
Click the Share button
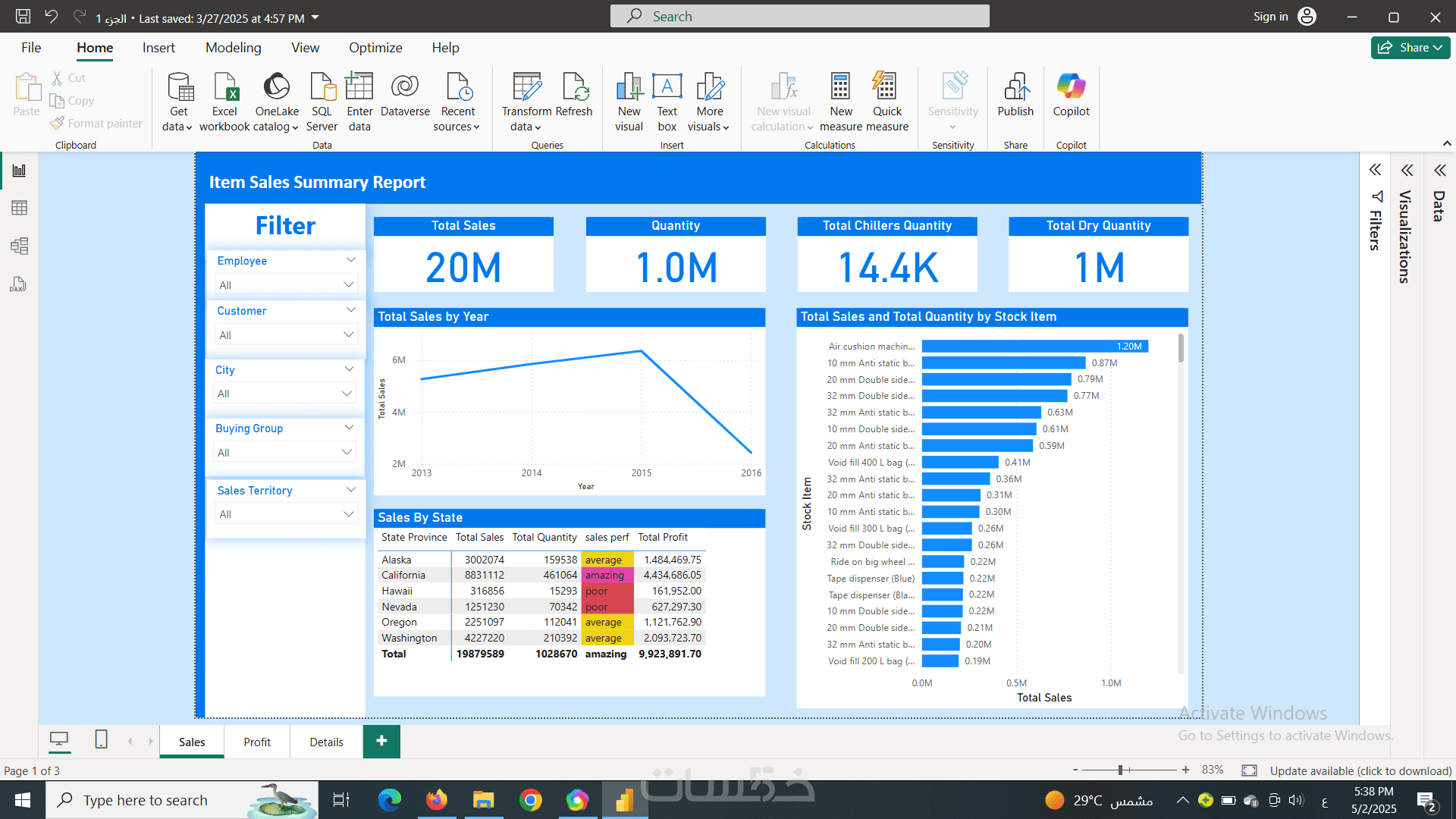(1410, 48)
